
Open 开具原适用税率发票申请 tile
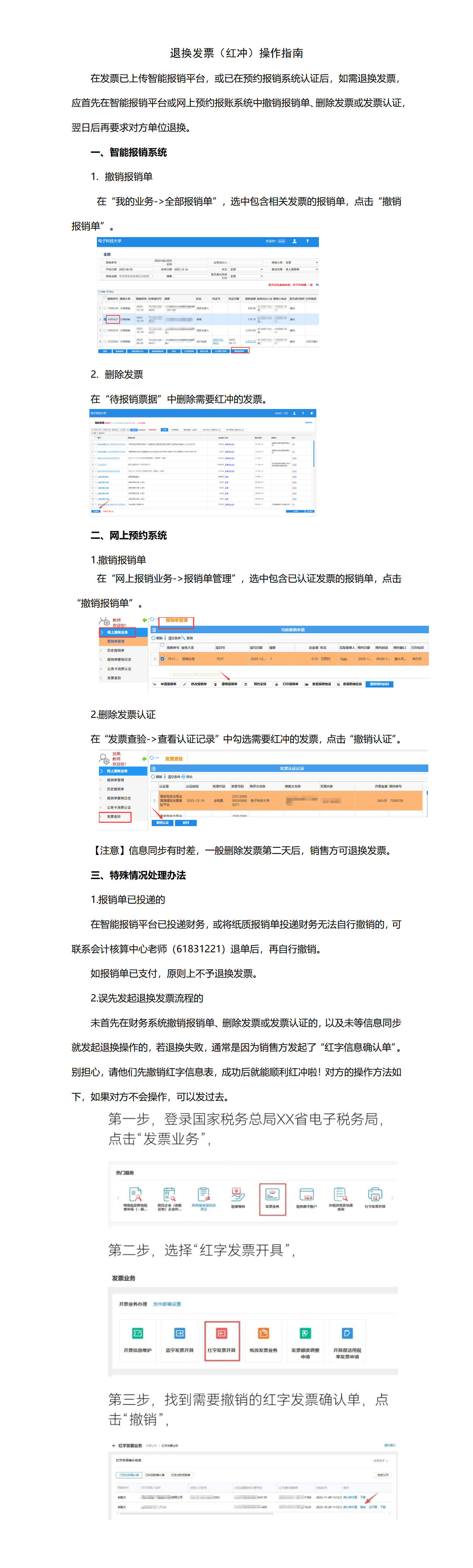tap(347, 1340)
